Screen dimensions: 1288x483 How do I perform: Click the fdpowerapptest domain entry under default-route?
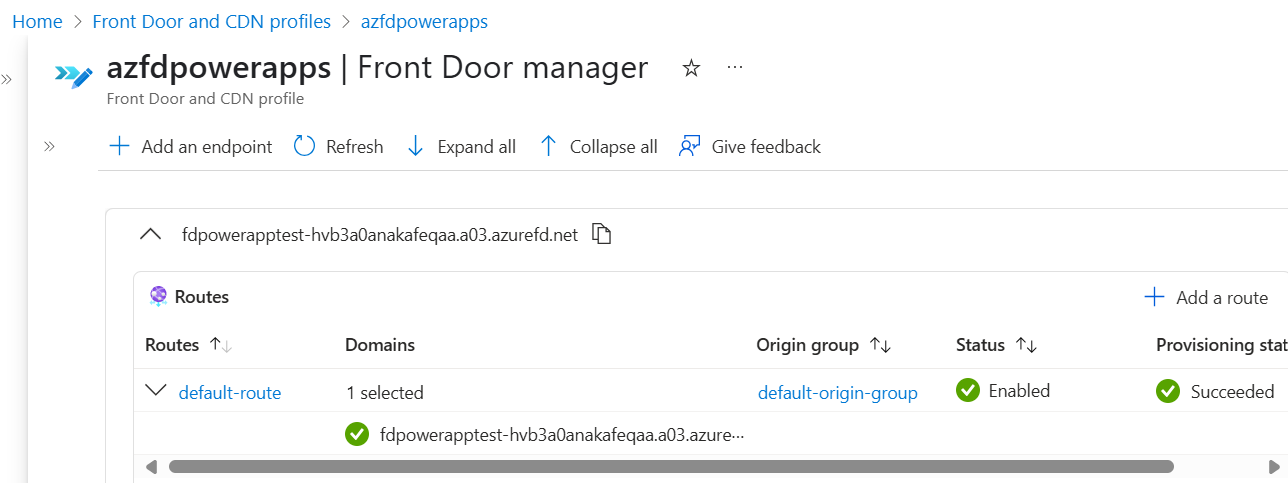point(562,435)
